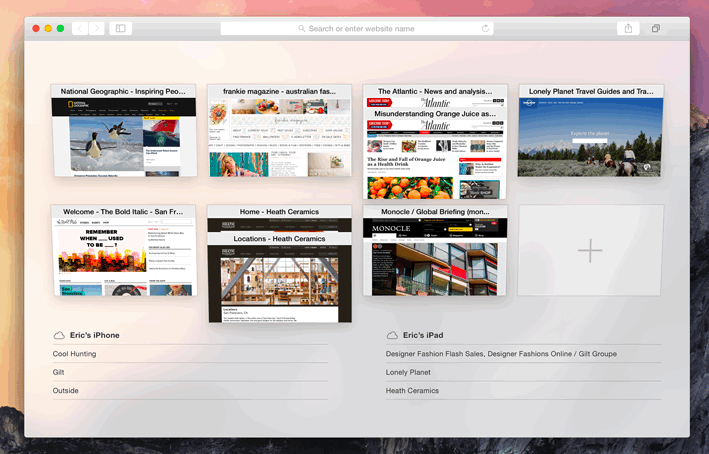
Task: Select the Locations - Heath Ceramics tab preview
Action: pyautogui.click(x=279, y=277)
